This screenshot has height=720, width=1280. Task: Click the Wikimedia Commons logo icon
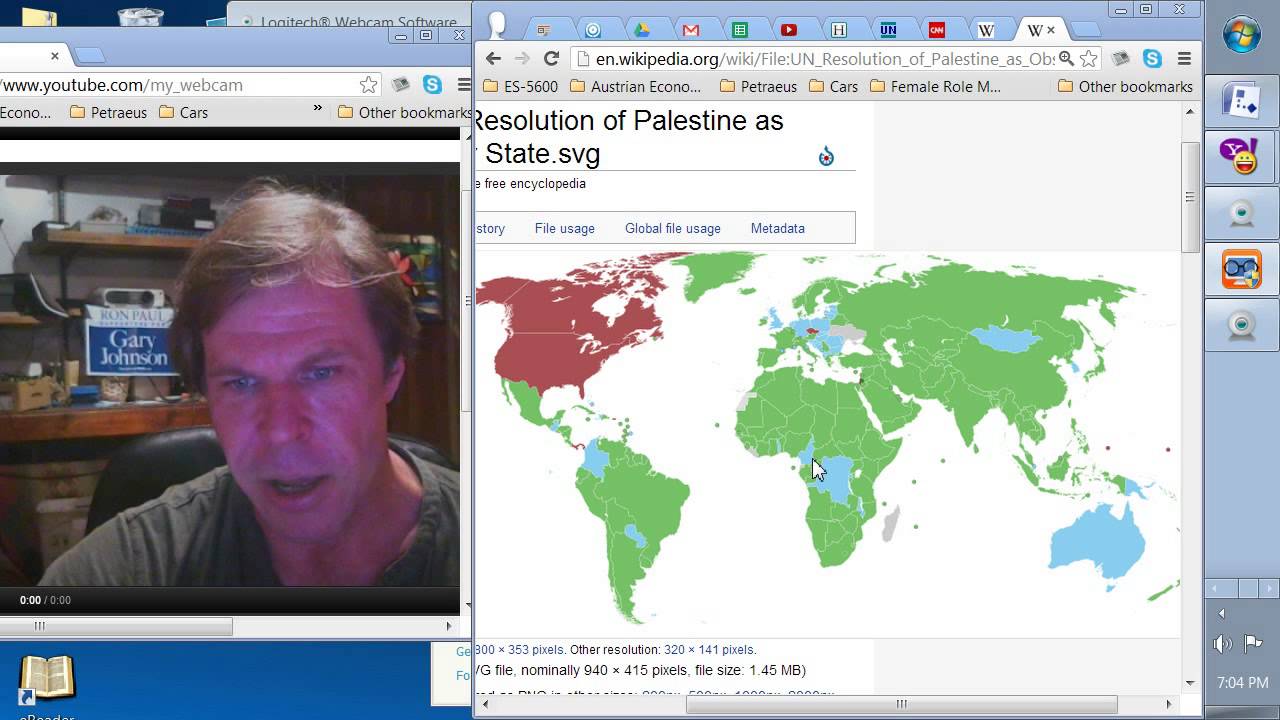tap(826, 156)
